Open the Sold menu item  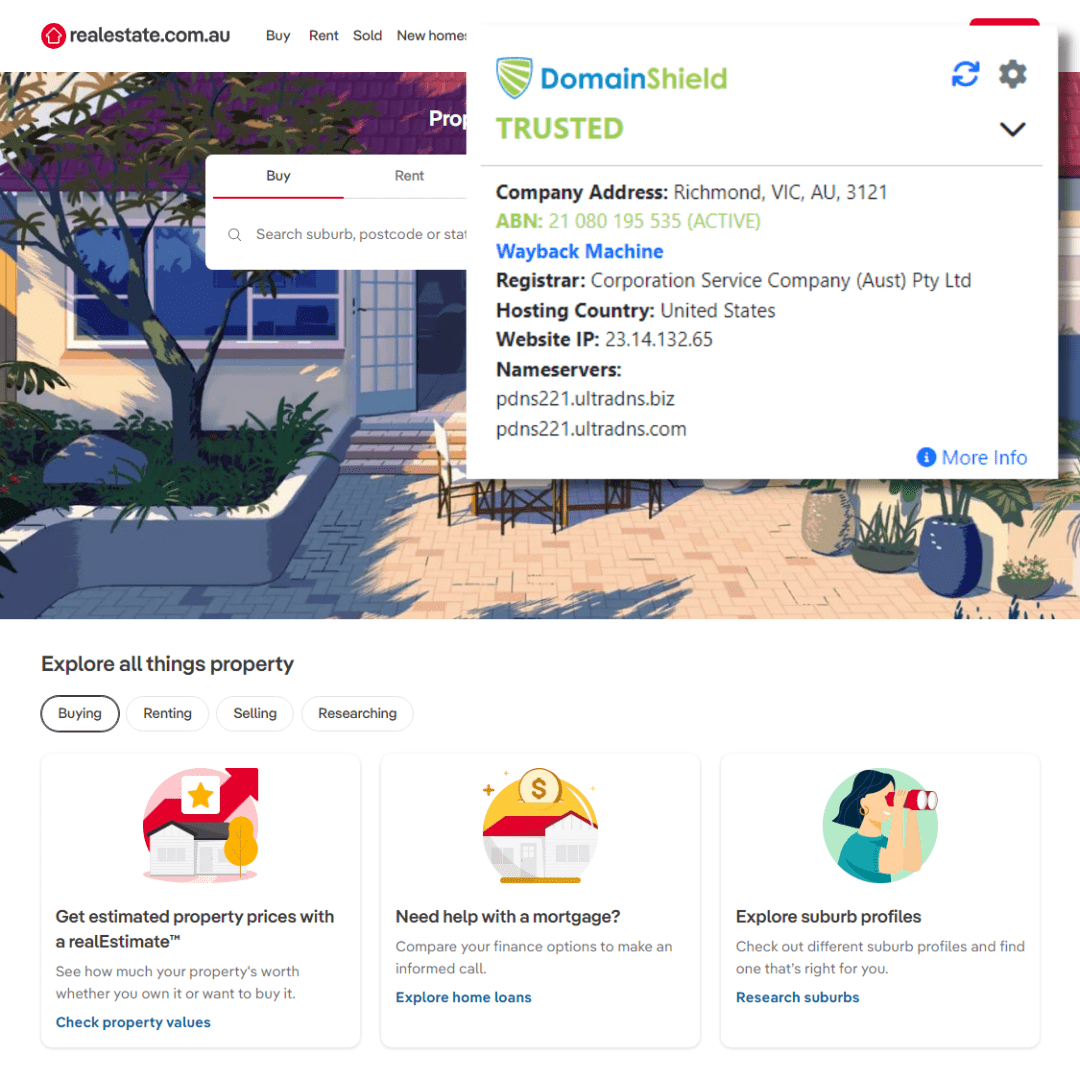click(367, 35)
